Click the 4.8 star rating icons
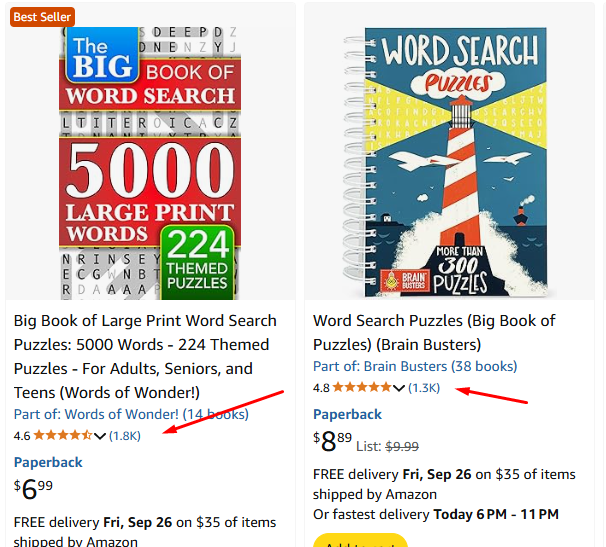The height and width of the screenshot is (547, 606). click(362, 387)
